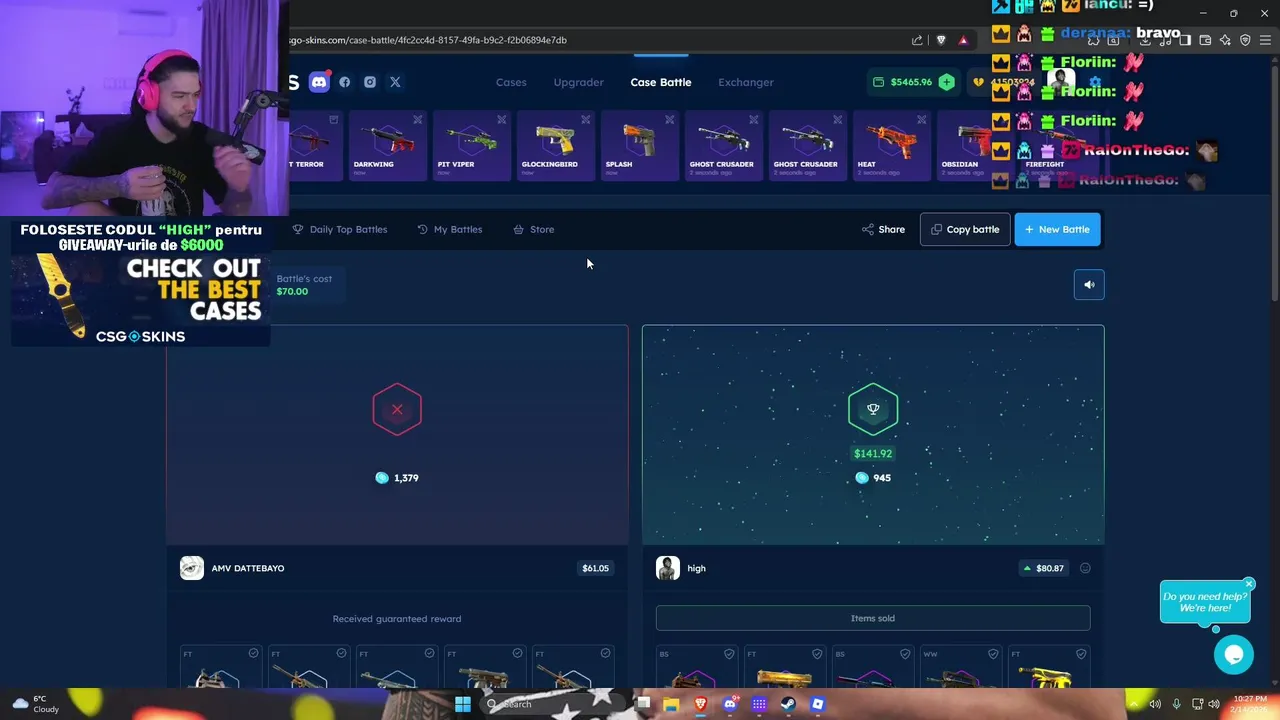Open the Store link
The image size is (1280, 720).
click(x=534, y=229)
